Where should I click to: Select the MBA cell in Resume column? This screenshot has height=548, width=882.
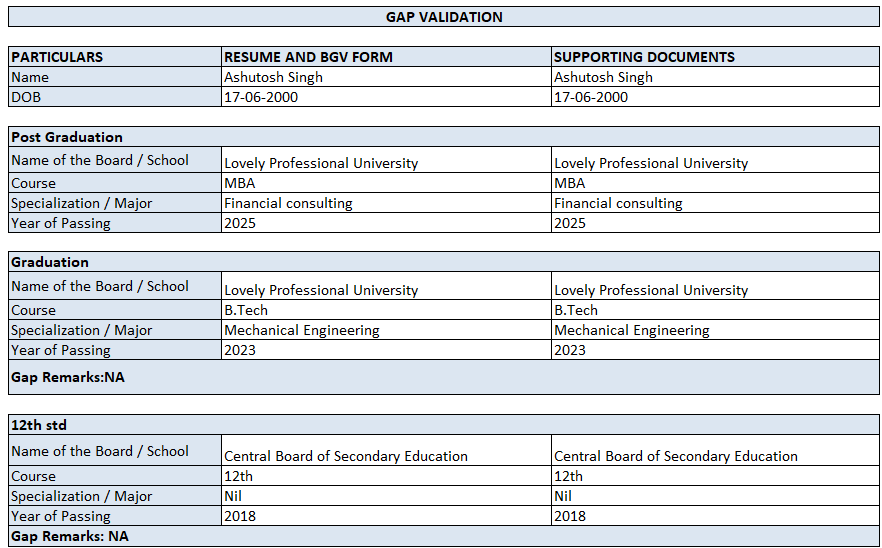point(240,183)
